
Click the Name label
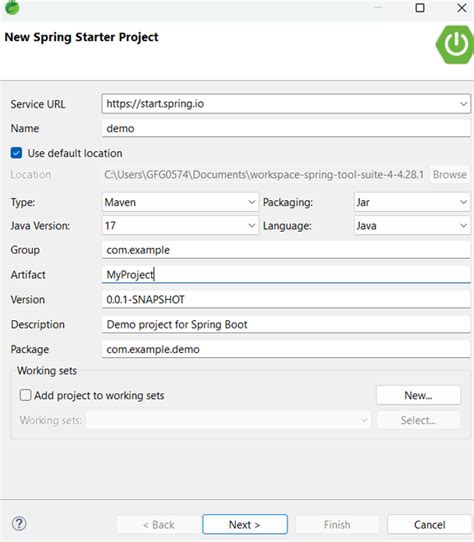pos(25,128)
